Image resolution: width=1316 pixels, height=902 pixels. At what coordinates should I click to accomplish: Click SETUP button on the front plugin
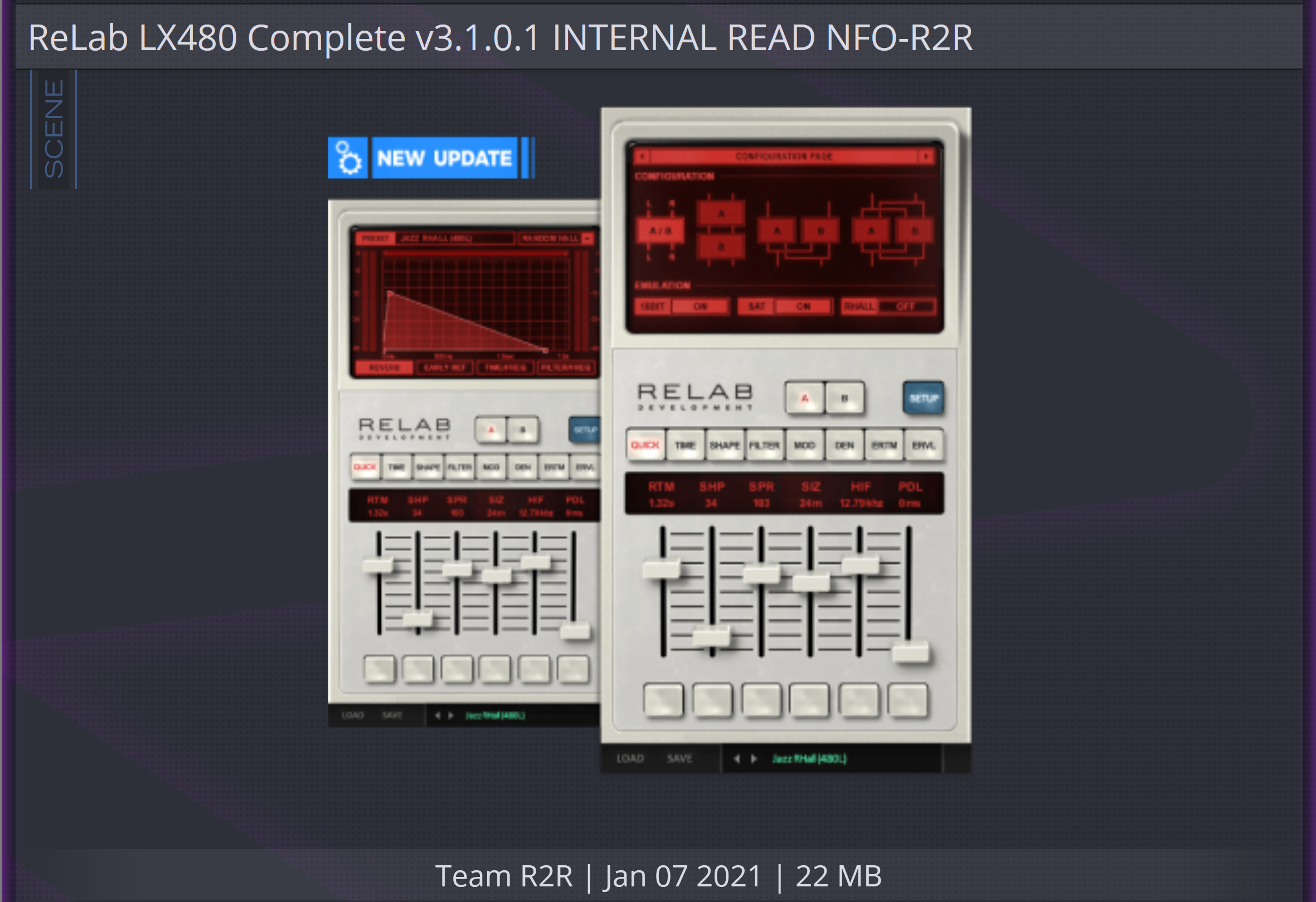pyautogui.click(x=923, y=398)
